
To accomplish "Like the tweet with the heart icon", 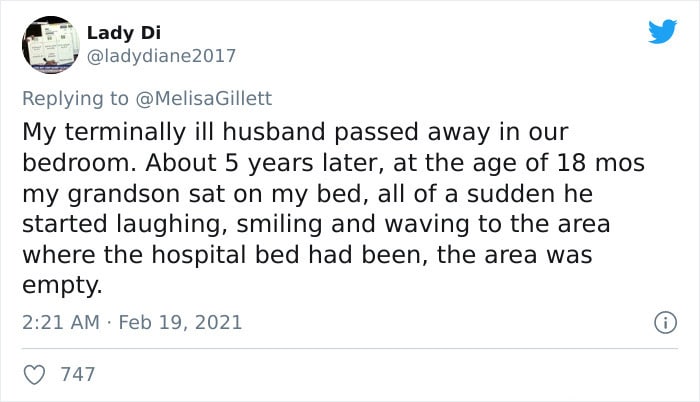I will tap(34, 374).
